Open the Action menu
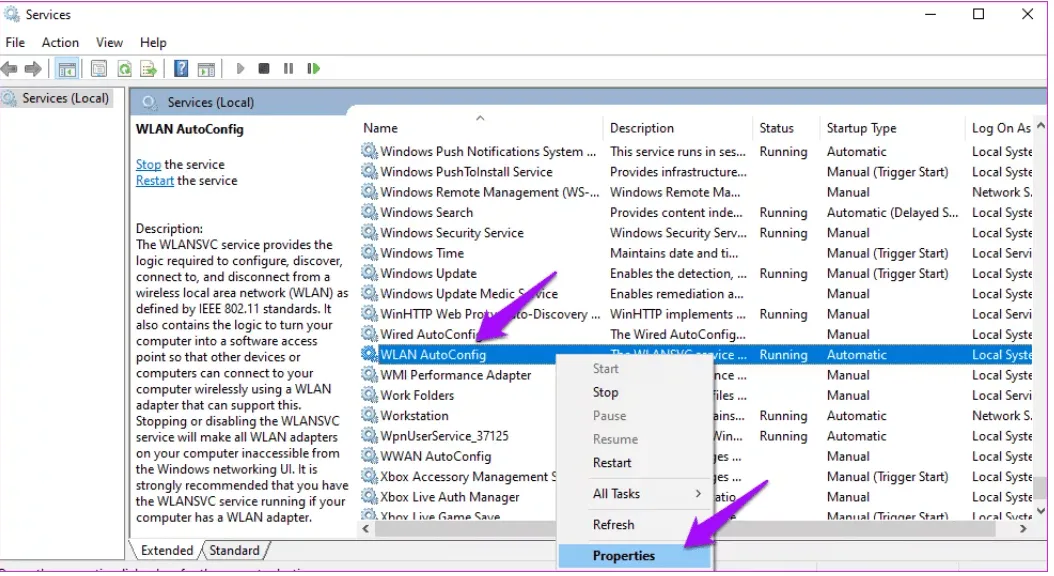 (60, 42)
